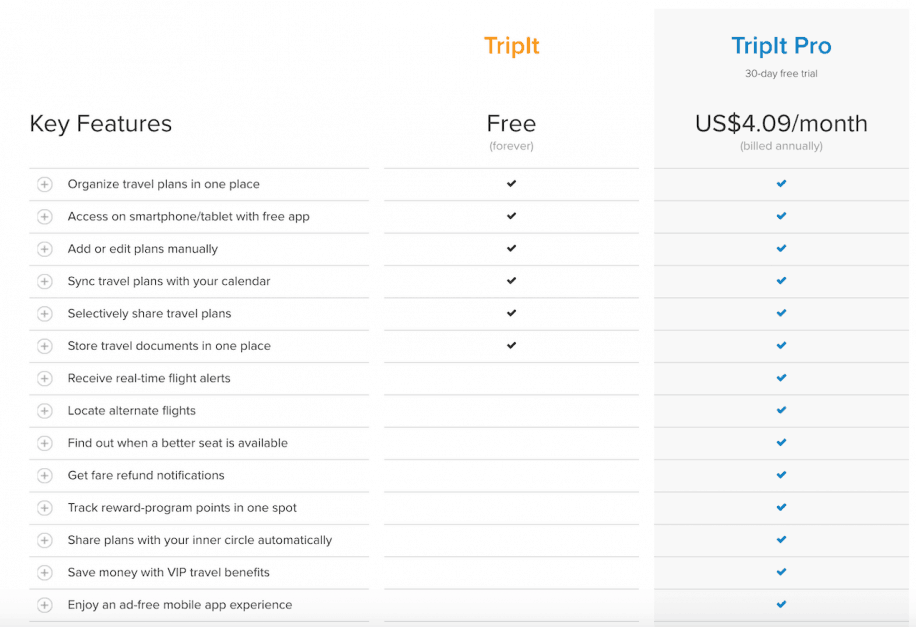Click the blue checkmark for 'Enjoy an ad-free mobile app experience'
916x627 pixels.
781,604
